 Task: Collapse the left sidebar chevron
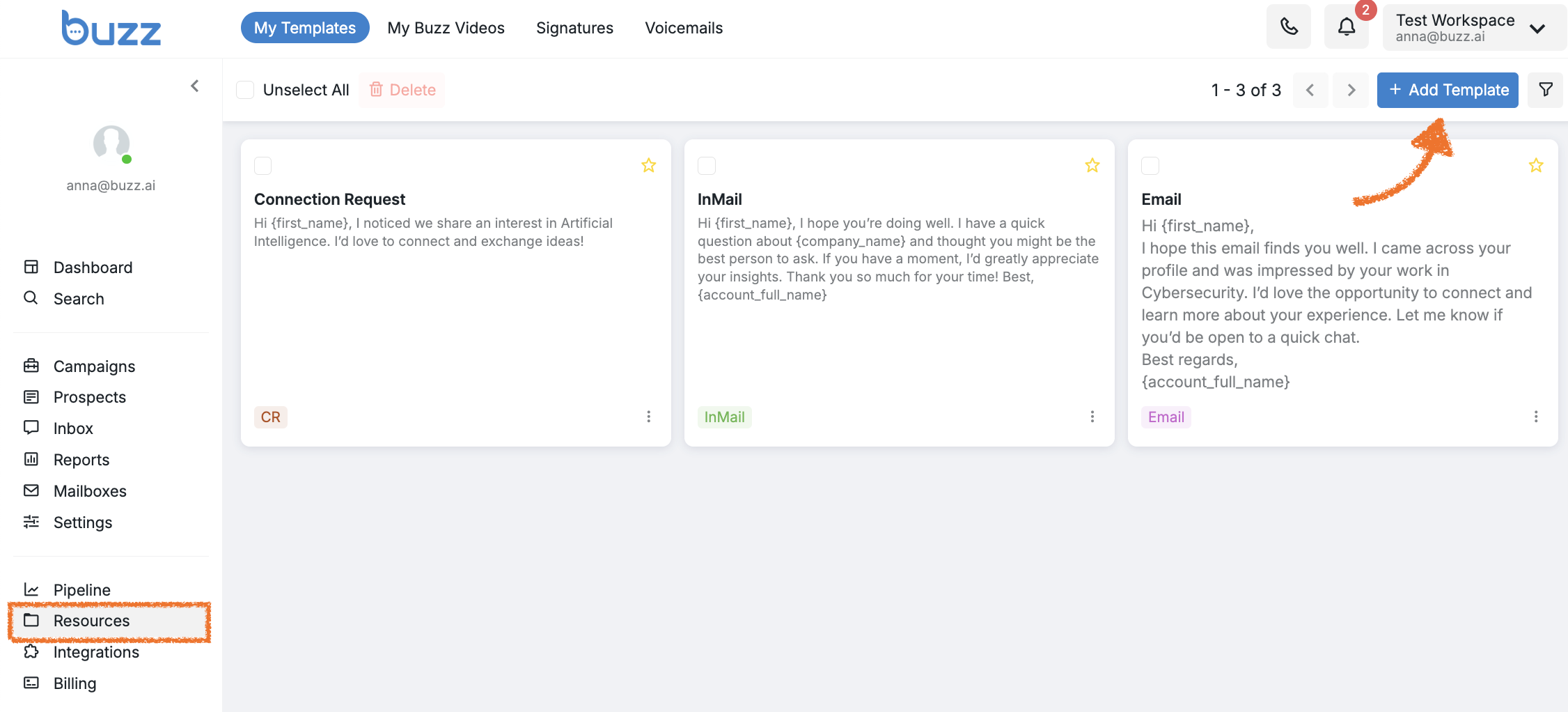click(x=195, y=86)
